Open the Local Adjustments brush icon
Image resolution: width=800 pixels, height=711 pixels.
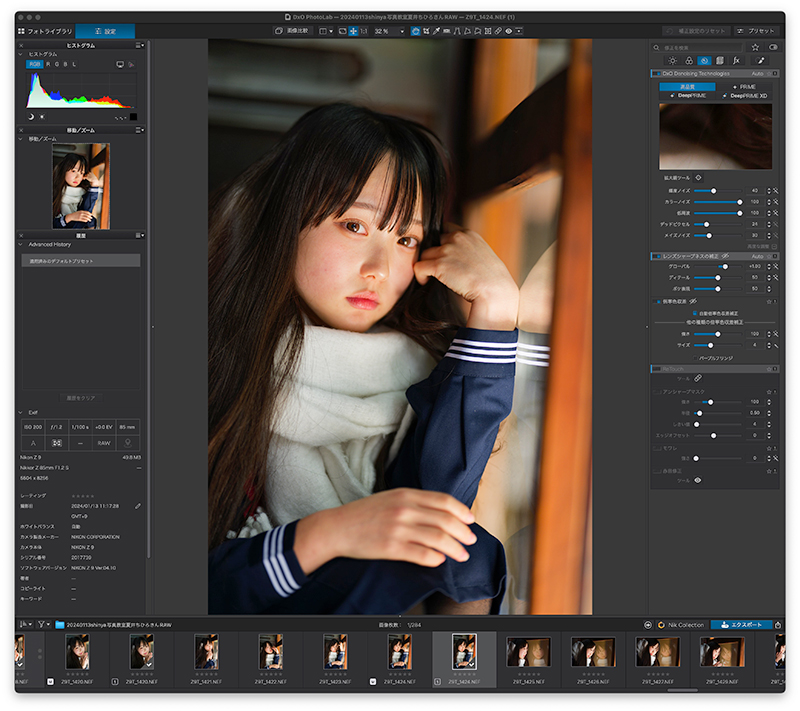tap(761, 61)
